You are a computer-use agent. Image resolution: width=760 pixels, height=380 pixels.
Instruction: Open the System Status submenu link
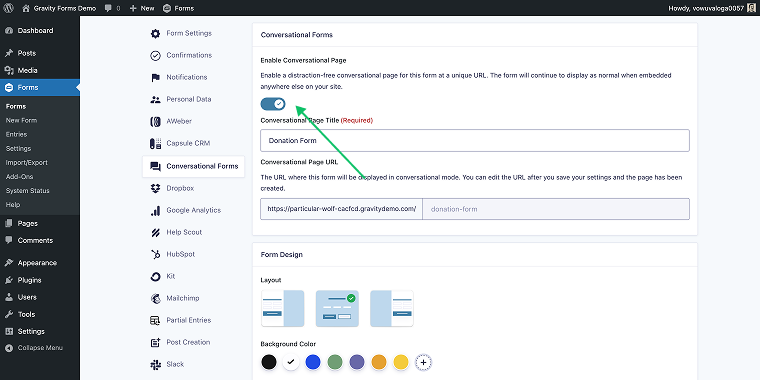(x=28, y=190)
